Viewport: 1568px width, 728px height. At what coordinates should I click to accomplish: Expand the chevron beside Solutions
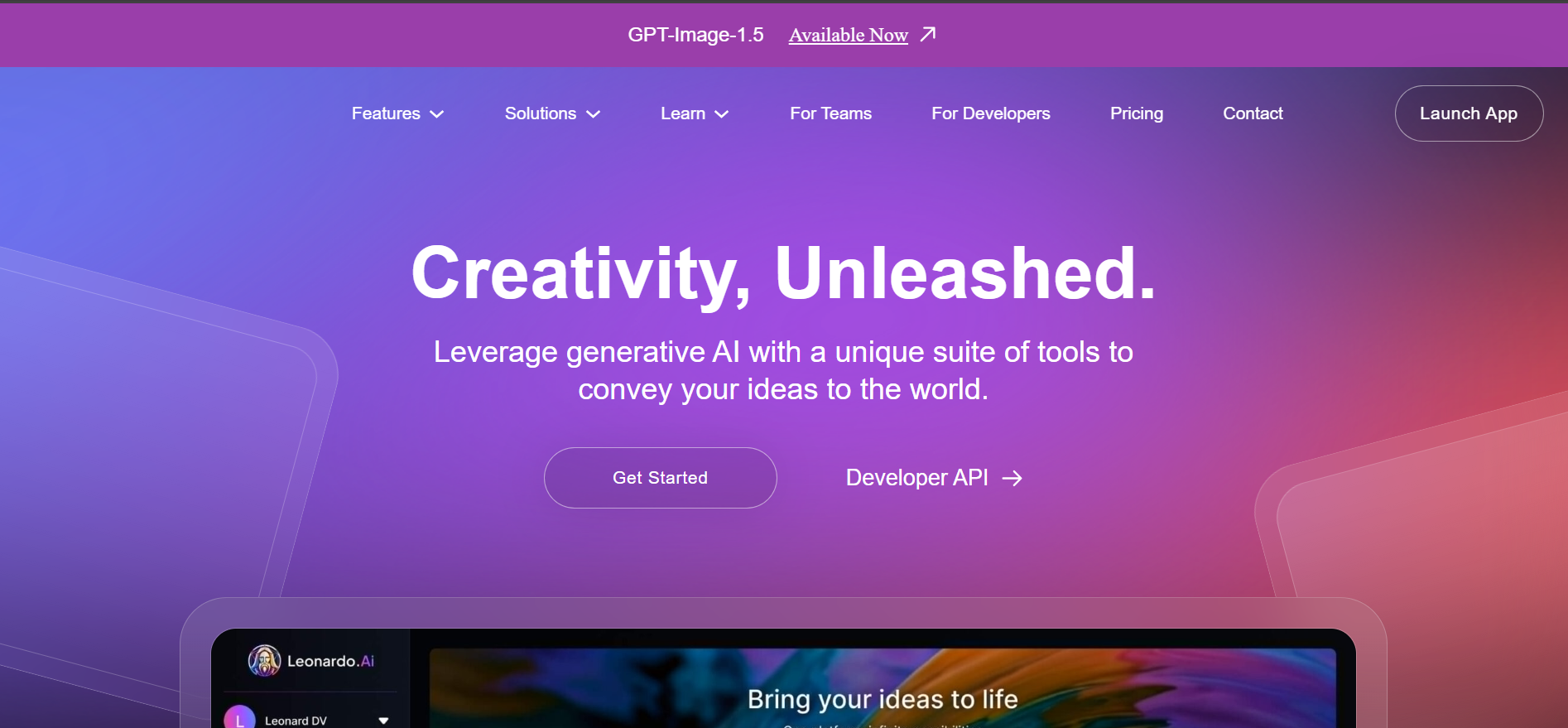coord(594,114)
